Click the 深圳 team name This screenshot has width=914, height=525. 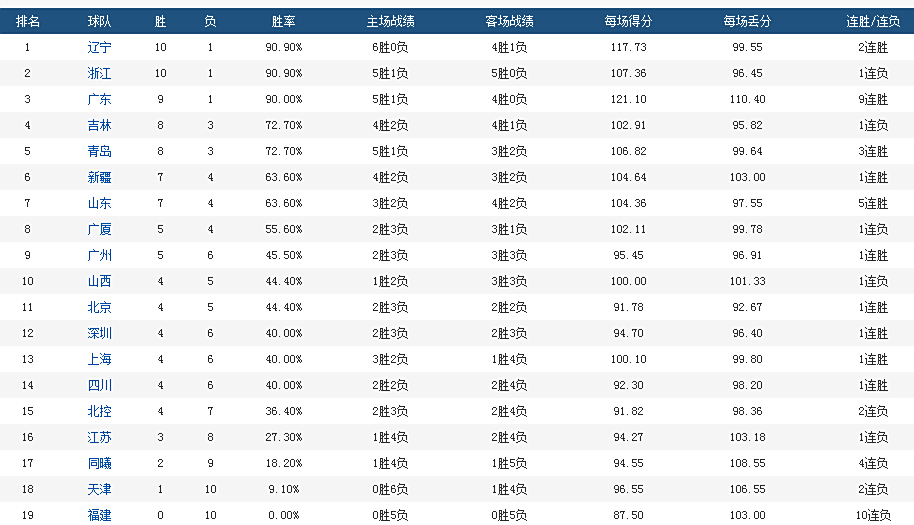pyautogui.click(x=99, y=333)
